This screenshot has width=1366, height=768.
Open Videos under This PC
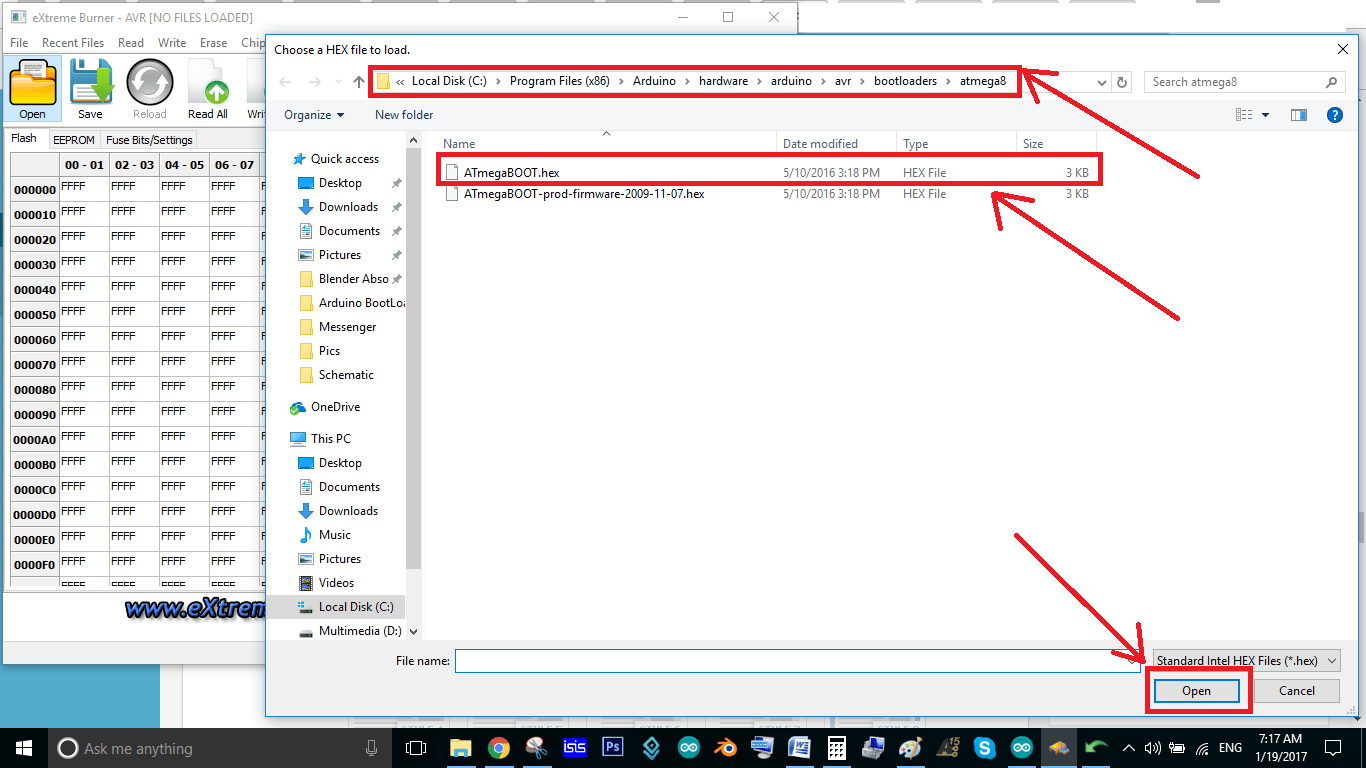click(x=336, y=583)
